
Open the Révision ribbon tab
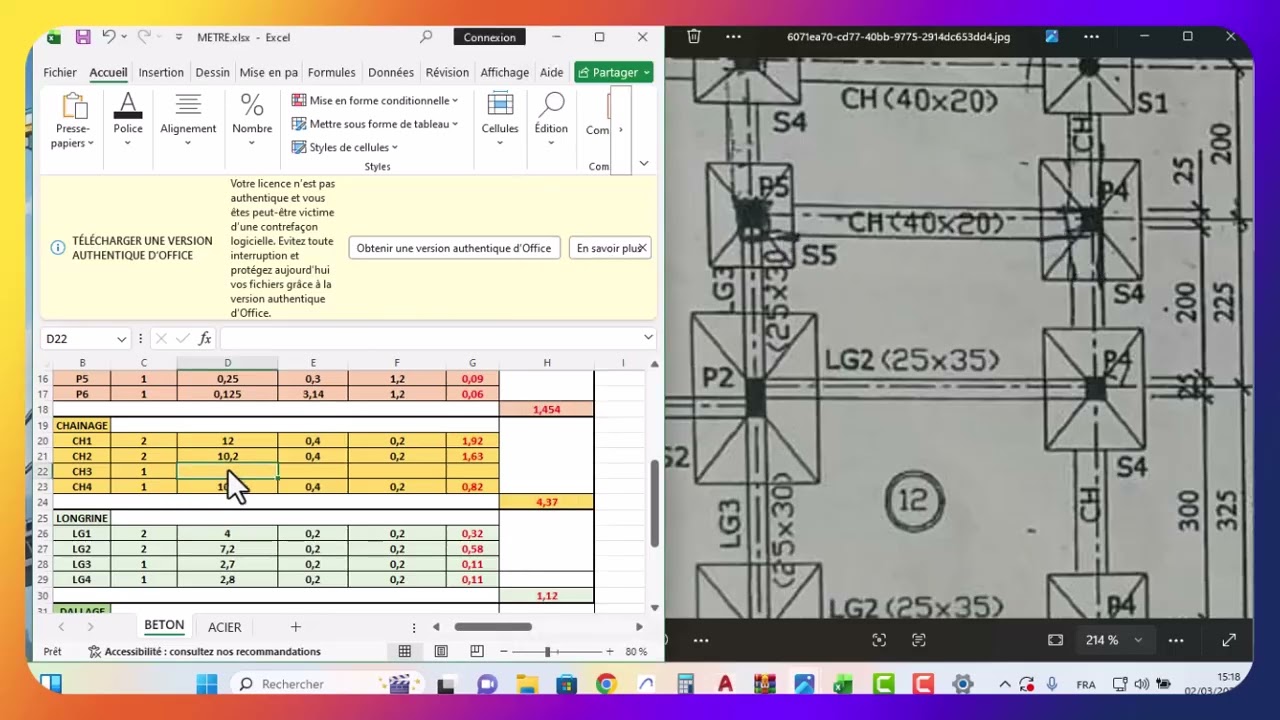tap(447, 72)
